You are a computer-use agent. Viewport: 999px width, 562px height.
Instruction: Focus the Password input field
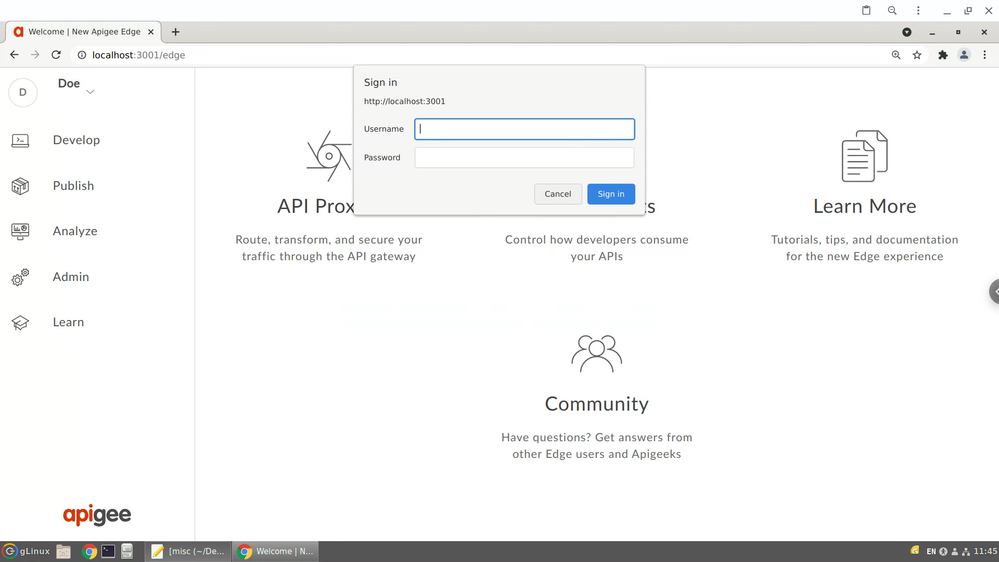click(524, 157)
